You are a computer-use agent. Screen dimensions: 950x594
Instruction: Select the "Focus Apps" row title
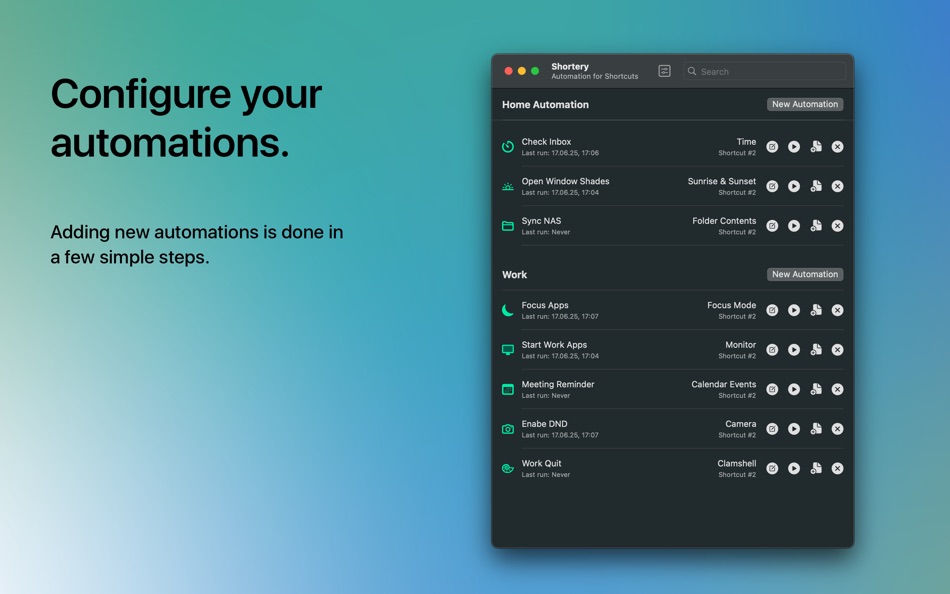(545, 305)
